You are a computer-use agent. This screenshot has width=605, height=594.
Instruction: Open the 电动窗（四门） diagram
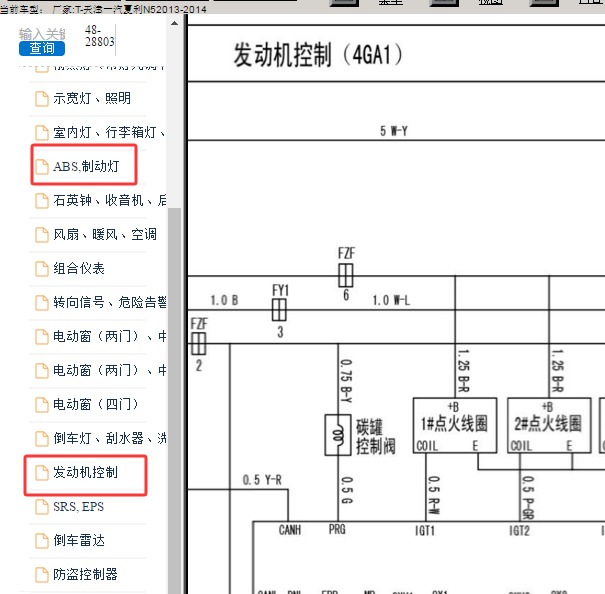tap(96, 404)
